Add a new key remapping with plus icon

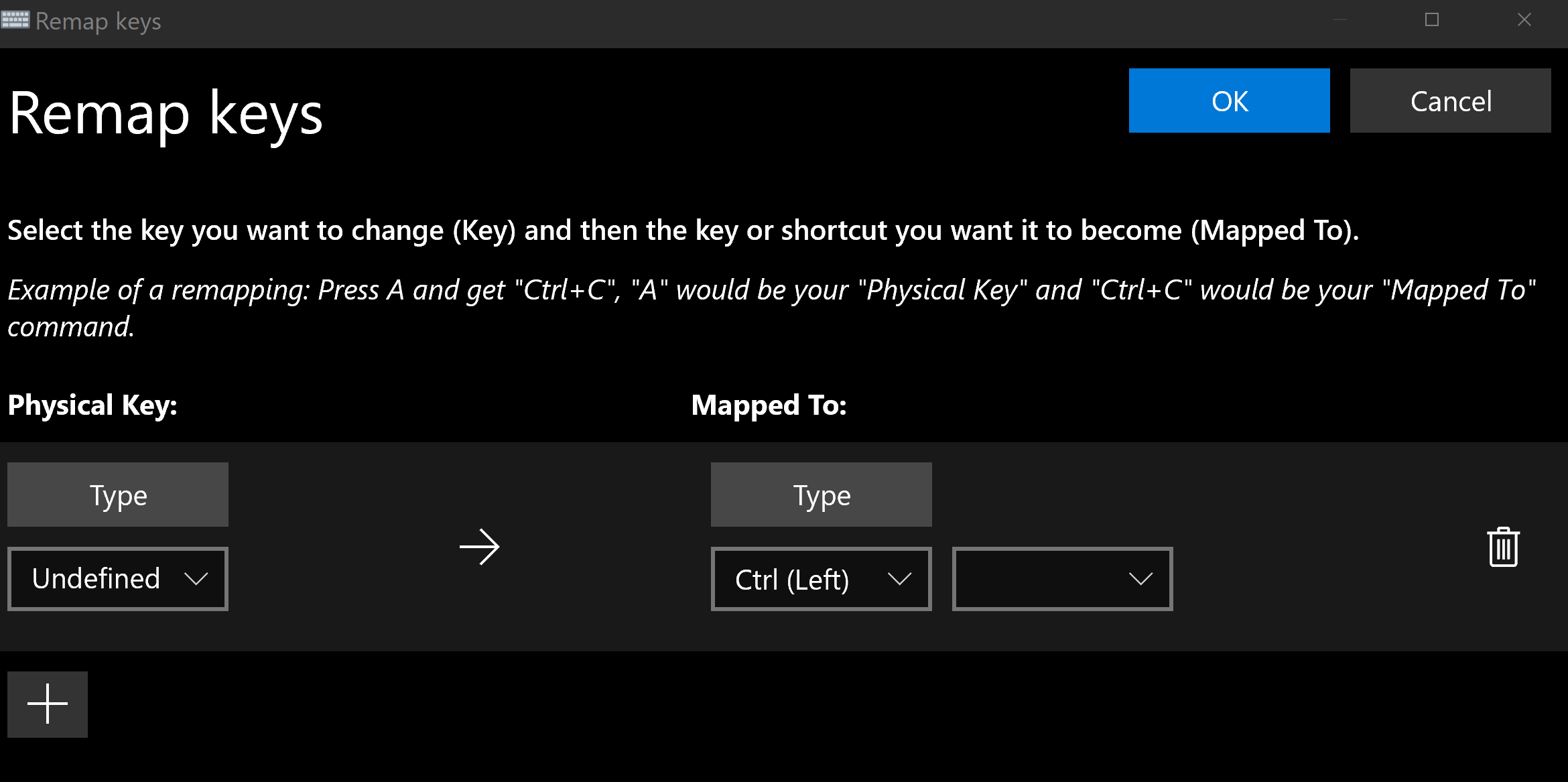click(47, 704)
